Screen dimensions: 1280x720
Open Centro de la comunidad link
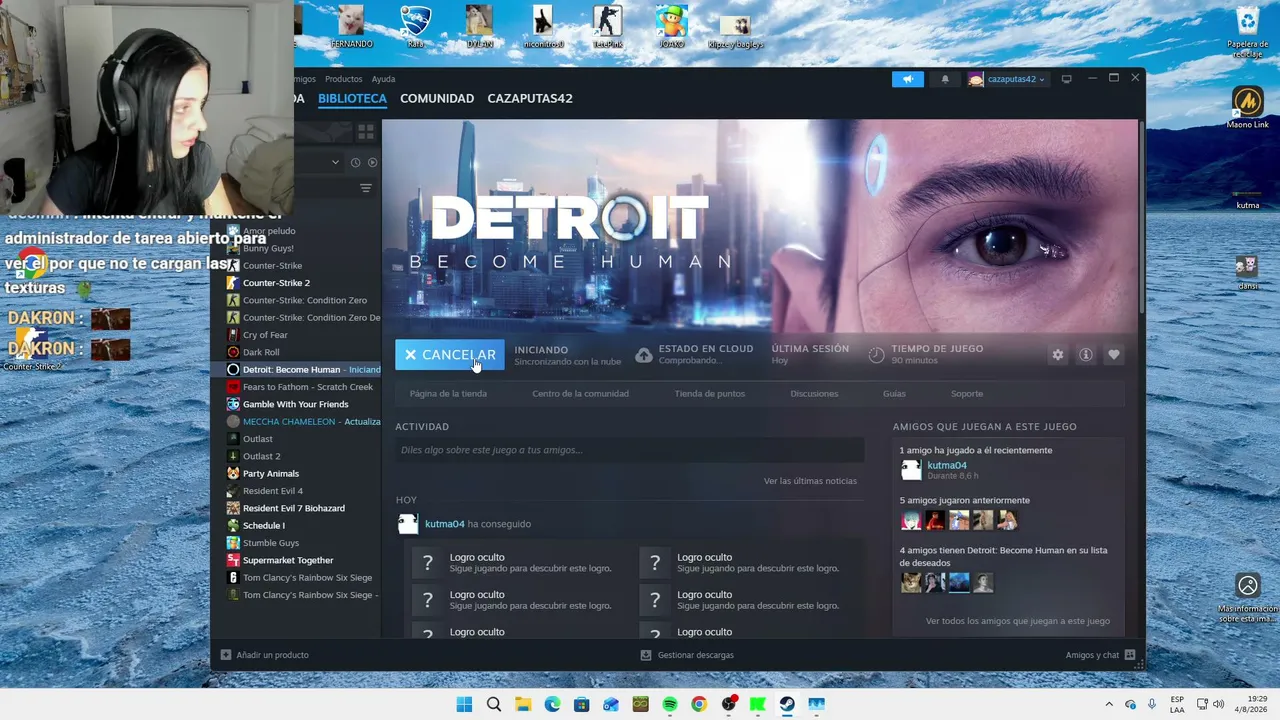580,394
